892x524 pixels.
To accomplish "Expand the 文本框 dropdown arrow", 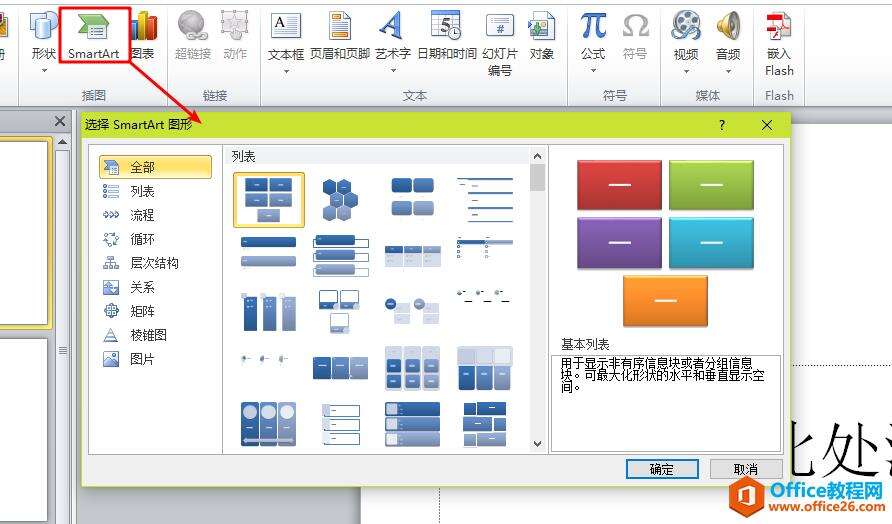I will 286,71.
